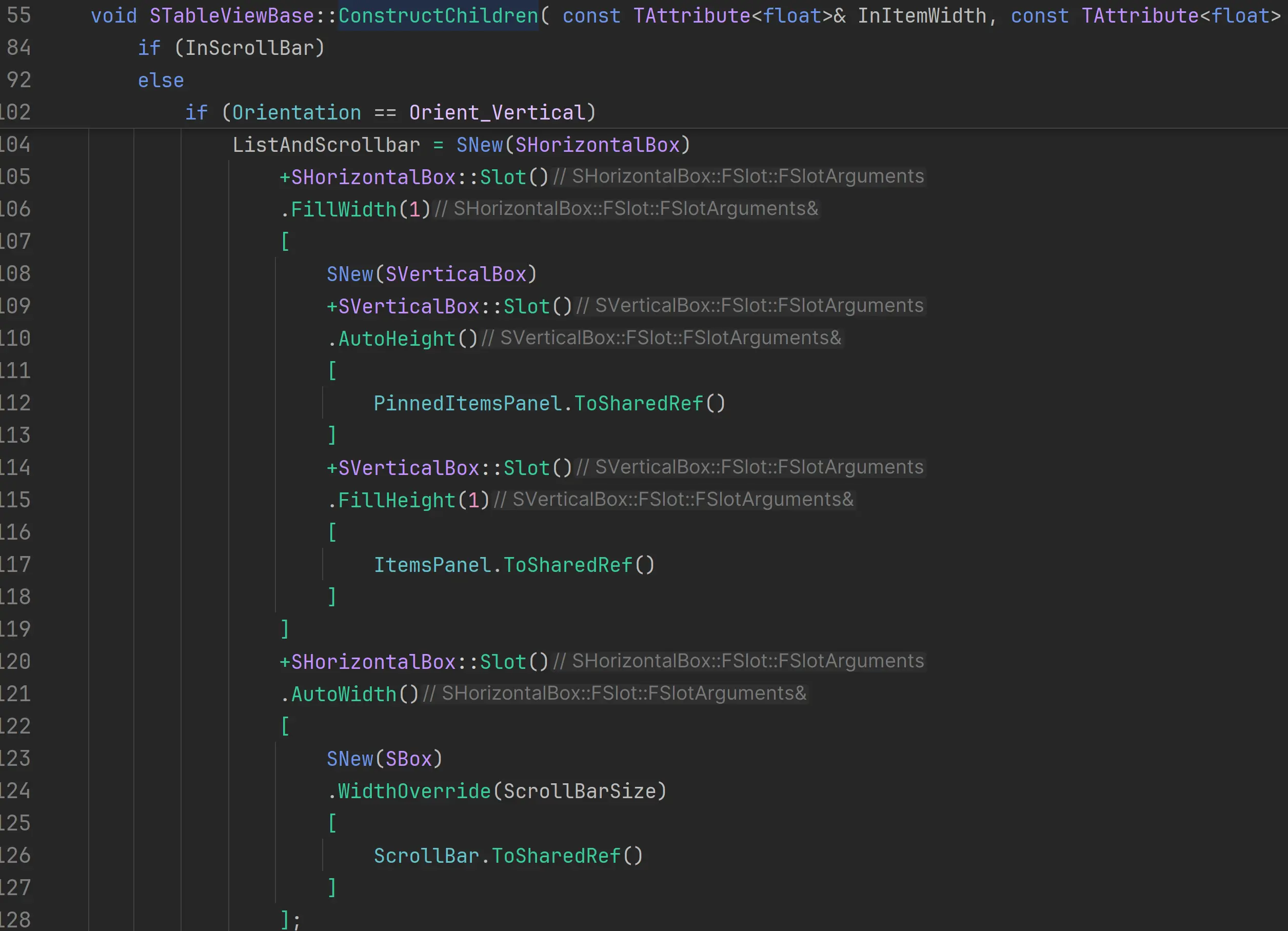Click the ListAndScrollbar variable on line 104

point(326,145)
